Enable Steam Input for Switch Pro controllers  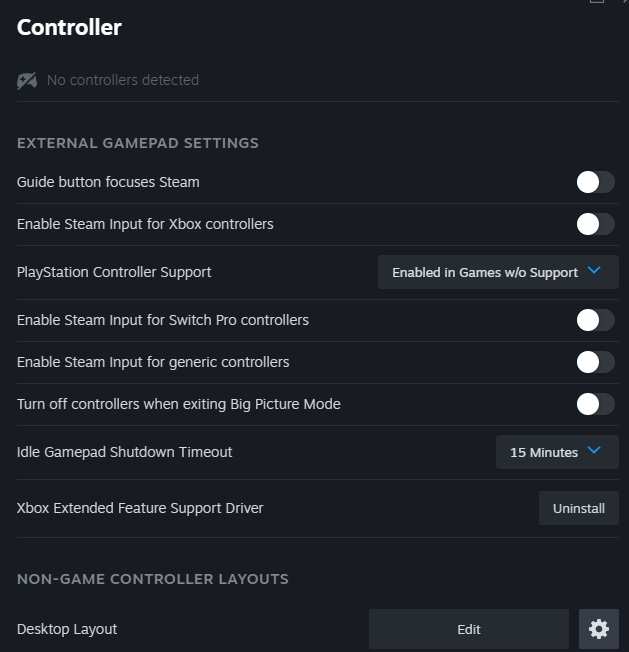(595, 320)
